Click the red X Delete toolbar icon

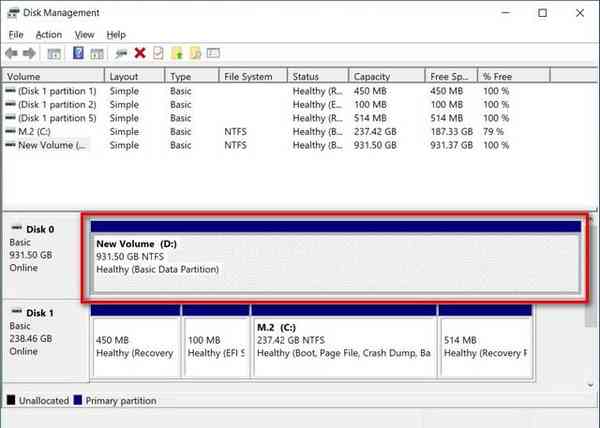[x=140, y=53]
